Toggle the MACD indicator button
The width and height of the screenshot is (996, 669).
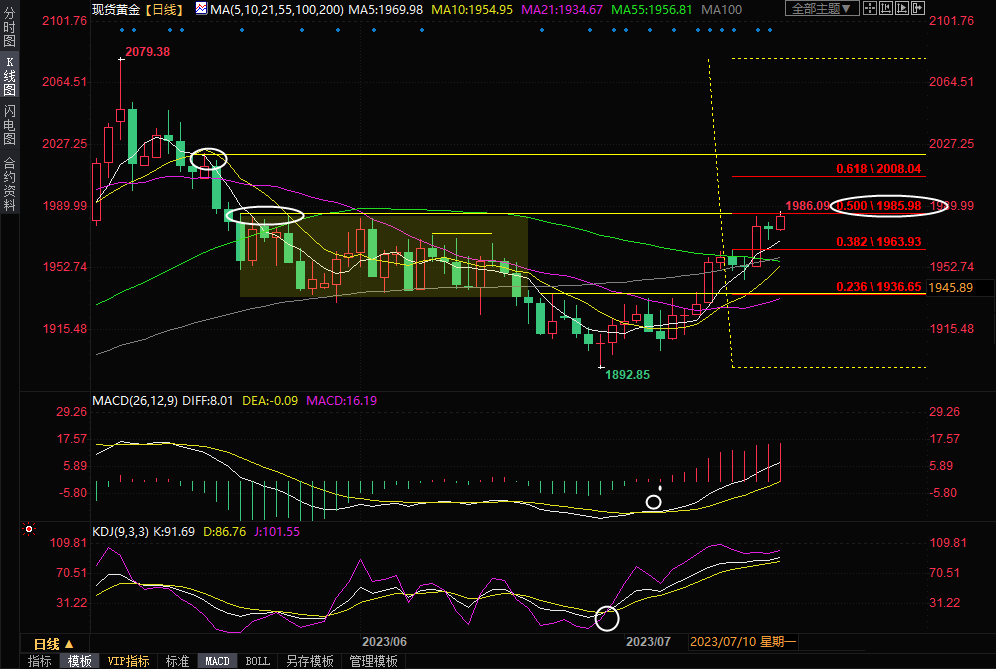coord(217,661)
